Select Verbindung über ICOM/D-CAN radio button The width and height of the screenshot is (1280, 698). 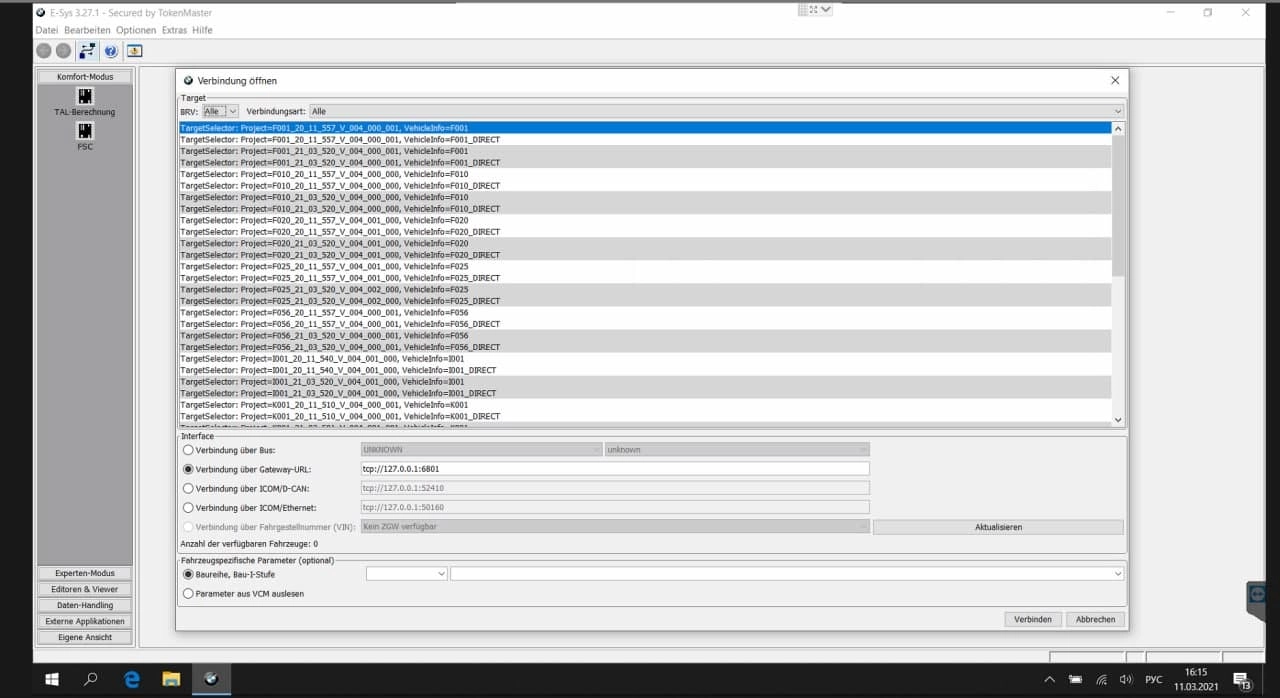tap(188, 488)
